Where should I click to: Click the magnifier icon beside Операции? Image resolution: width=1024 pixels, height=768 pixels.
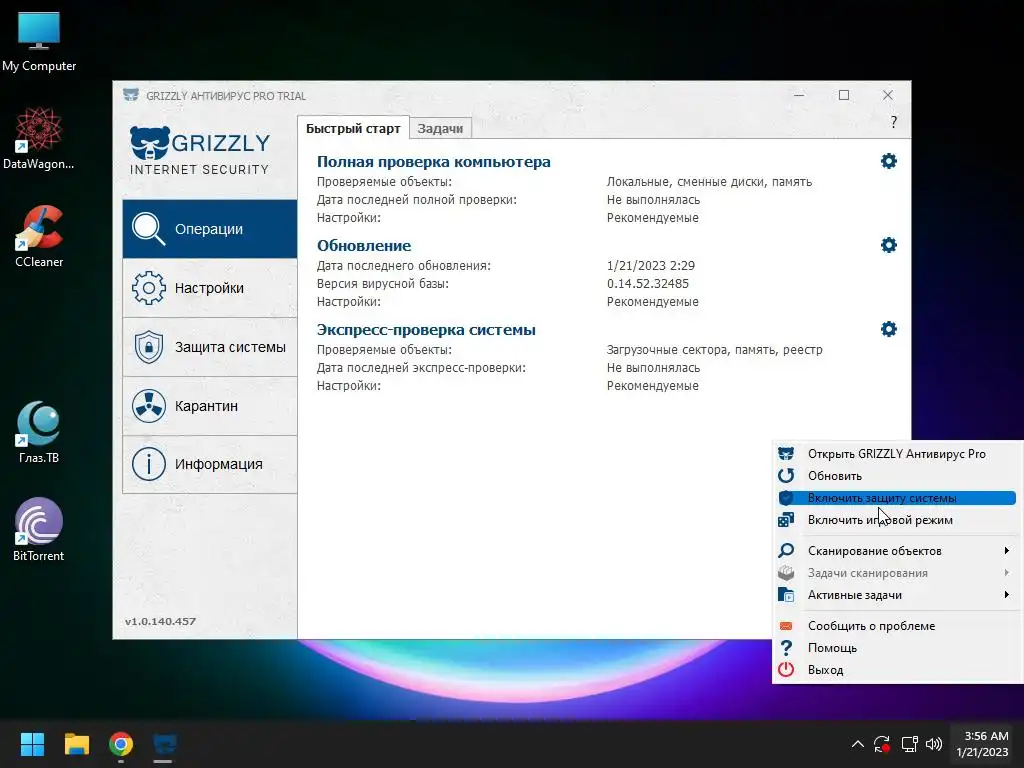tap(148, 229)
